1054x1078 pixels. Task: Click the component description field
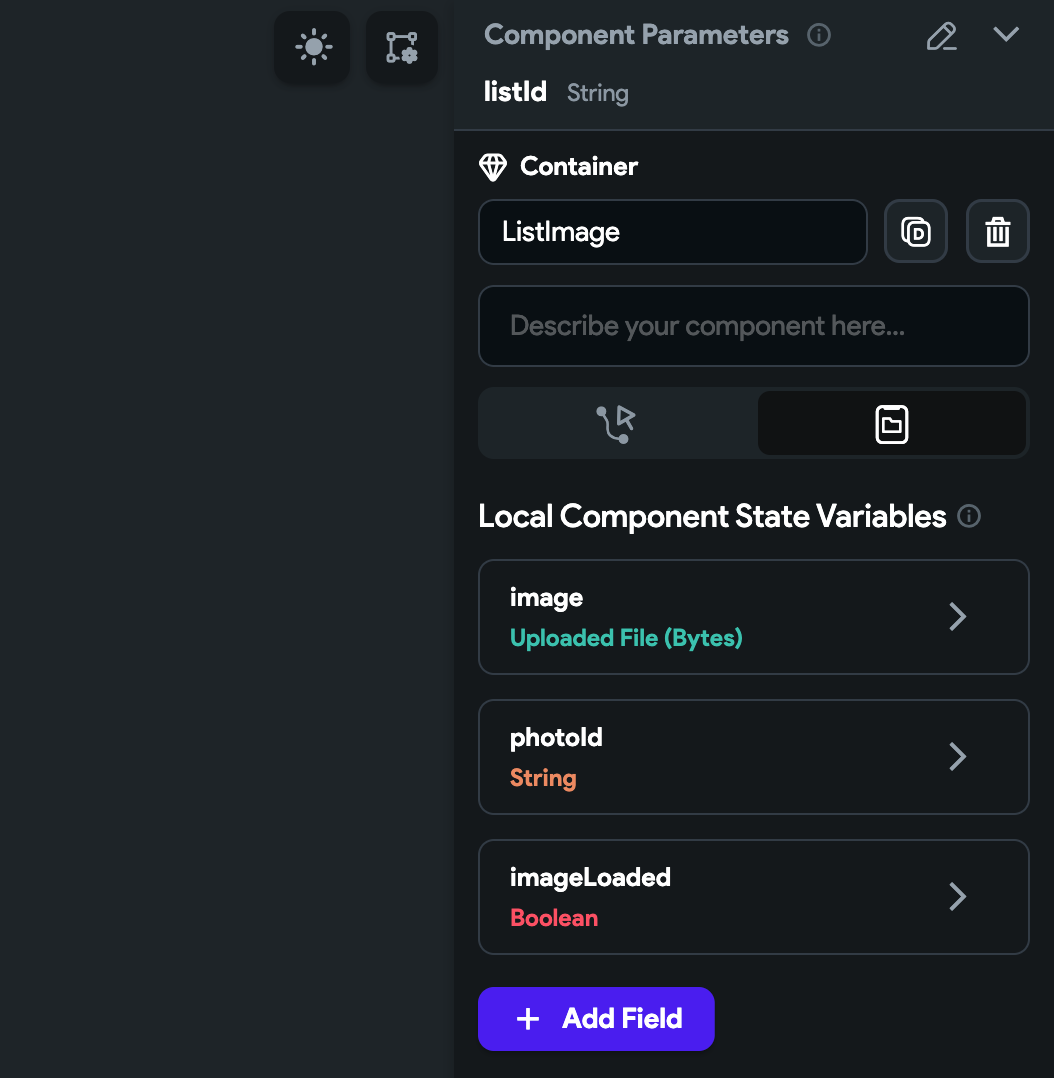point(754,326)
